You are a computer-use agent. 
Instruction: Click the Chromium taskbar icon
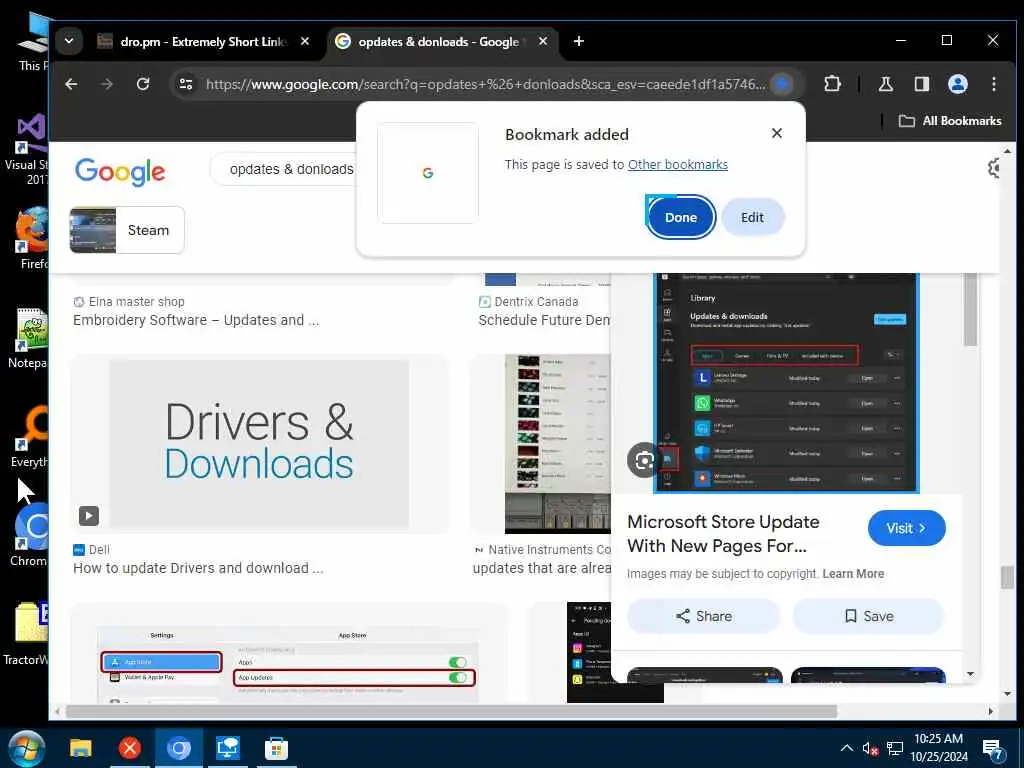[x=178, y=748]
